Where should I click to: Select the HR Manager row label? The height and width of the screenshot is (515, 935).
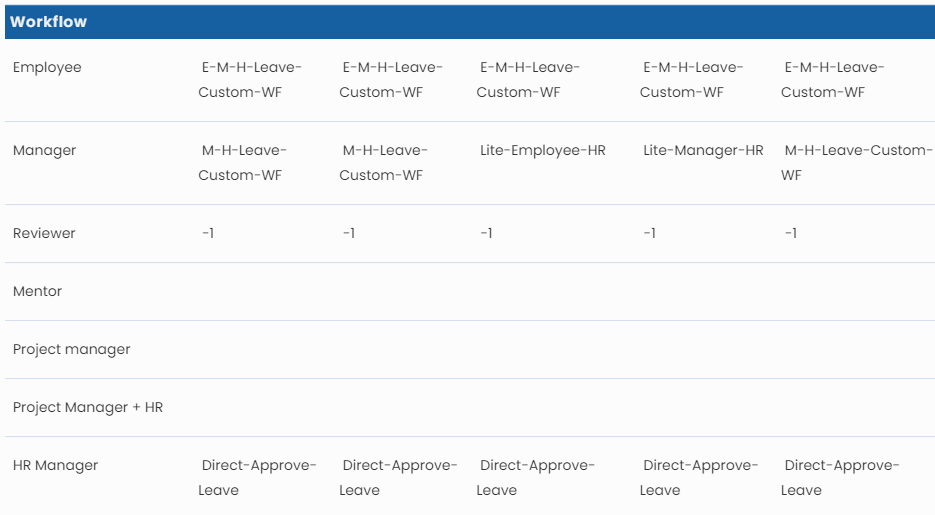pyautogui.click(x=55, y=465)
